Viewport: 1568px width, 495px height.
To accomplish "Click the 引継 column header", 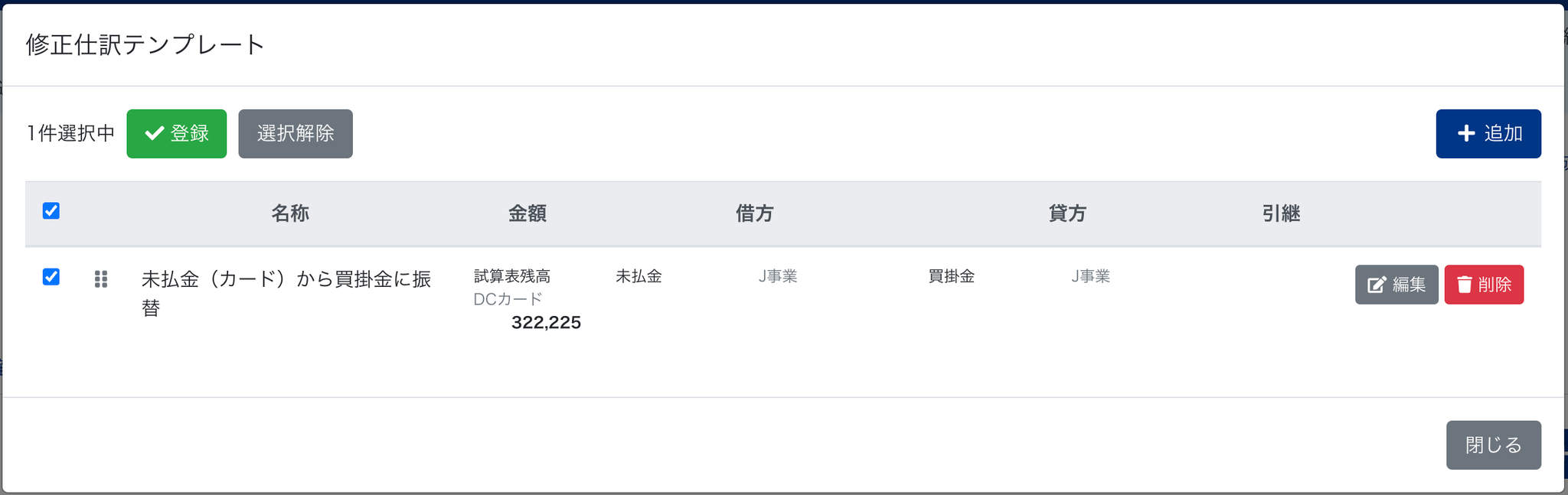I will click(x=1282, y=213).
